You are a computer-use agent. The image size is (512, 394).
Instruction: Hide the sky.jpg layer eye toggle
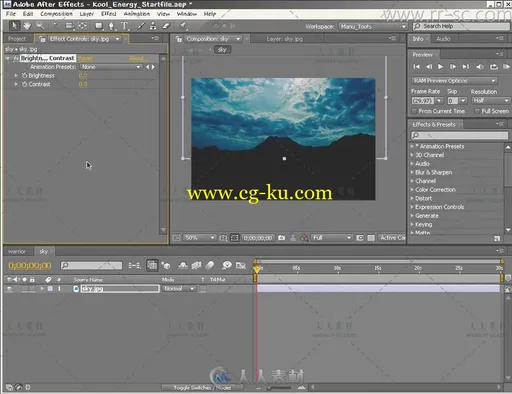(9, 289)
